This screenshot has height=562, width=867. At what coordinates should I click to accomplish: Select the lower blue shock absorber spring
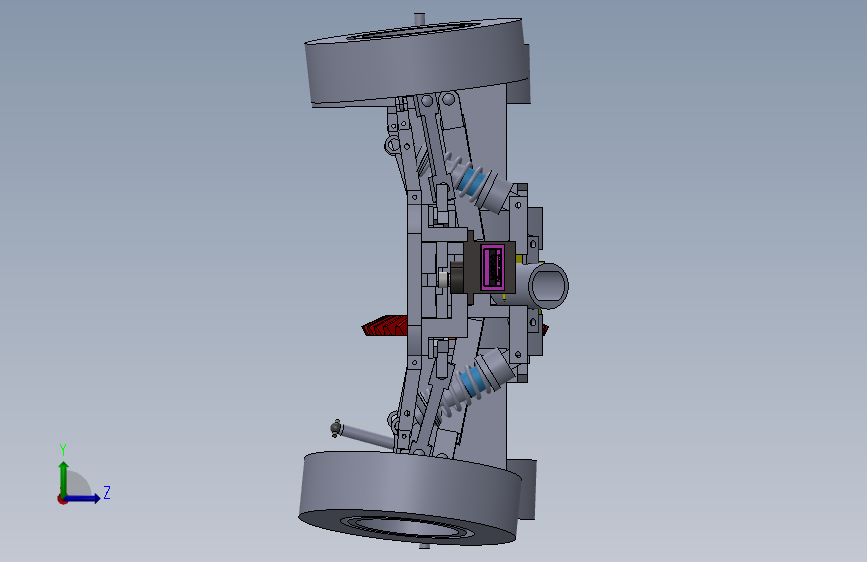[474, 380]
